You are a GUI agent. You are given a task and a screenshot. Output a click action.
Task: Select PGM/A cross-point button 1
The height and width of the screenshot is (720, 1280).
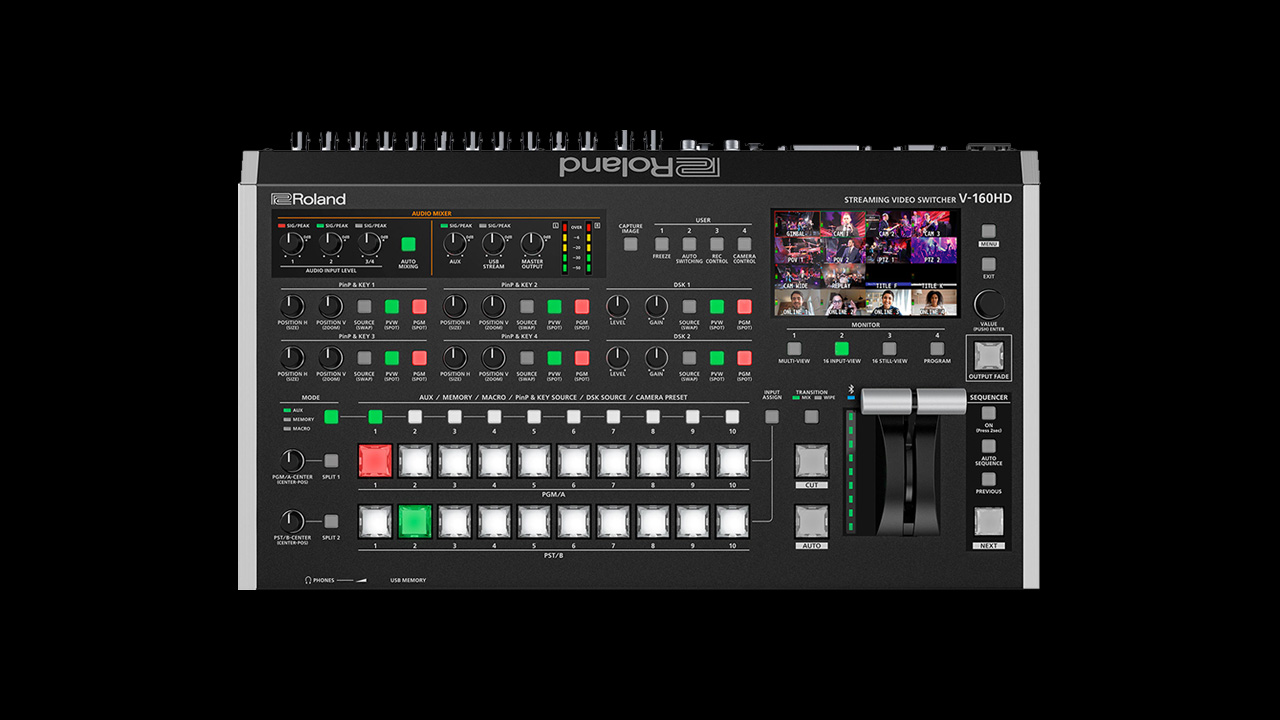click(x=375, y=461)
